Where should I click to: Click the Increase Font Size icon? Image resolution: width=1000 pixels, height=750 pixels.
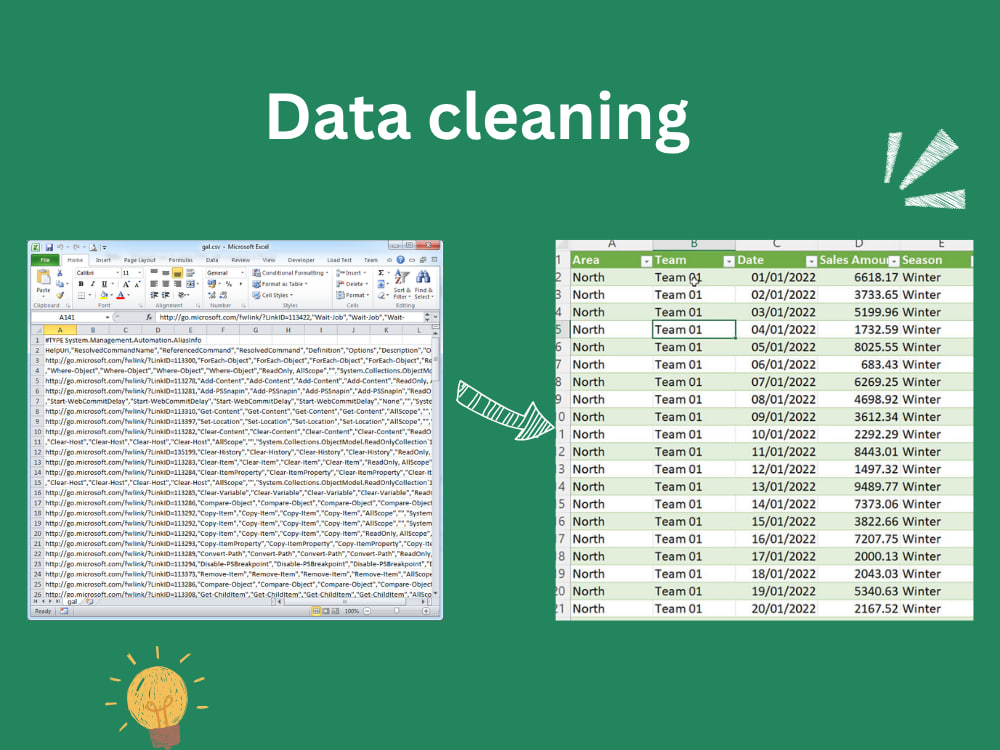[126, 284]
